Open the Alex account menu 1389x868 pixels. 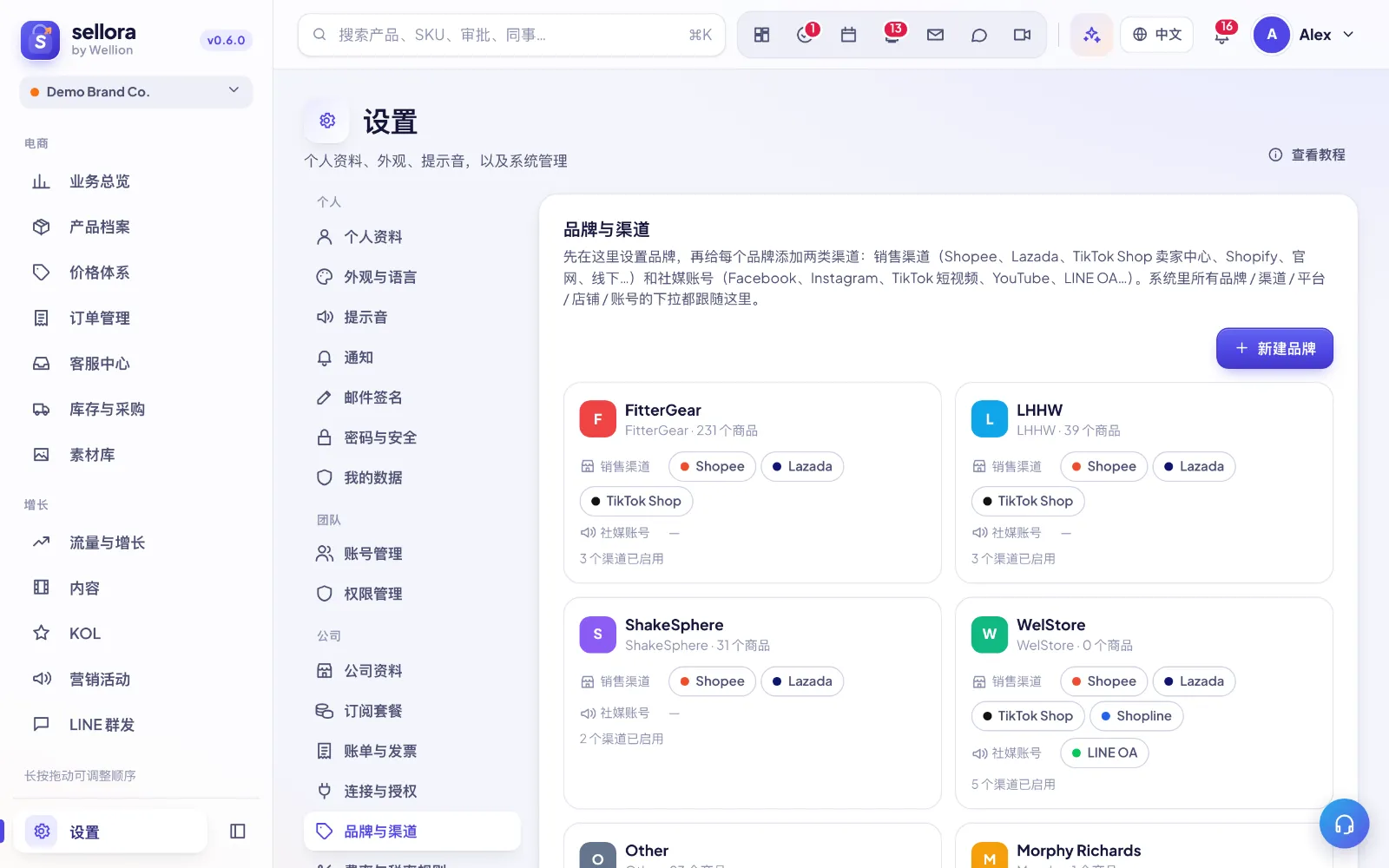pyautogui.click(x=1305, y=35)
